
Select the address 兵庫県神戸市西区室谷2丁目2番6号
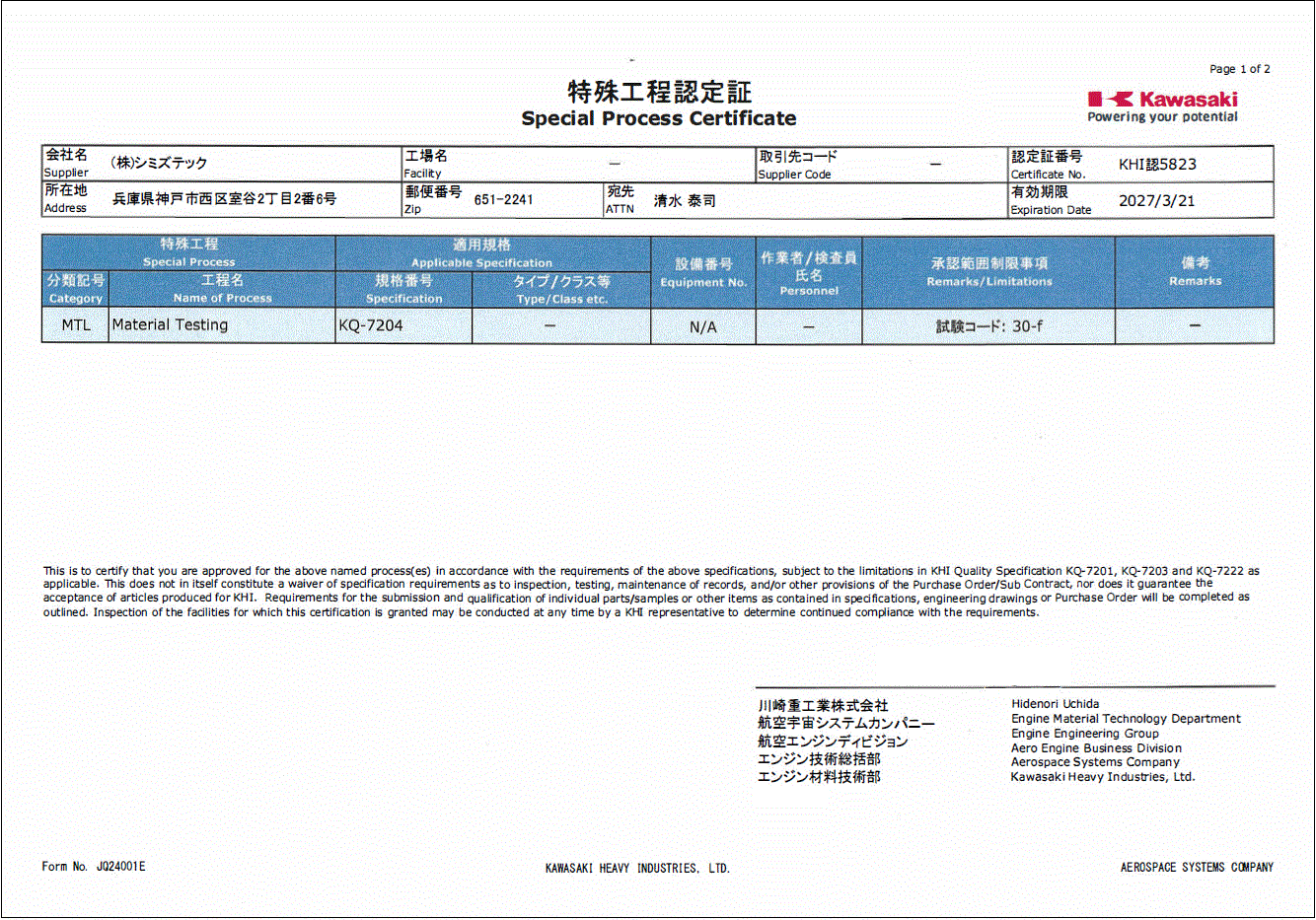click(x=224, y=199)
